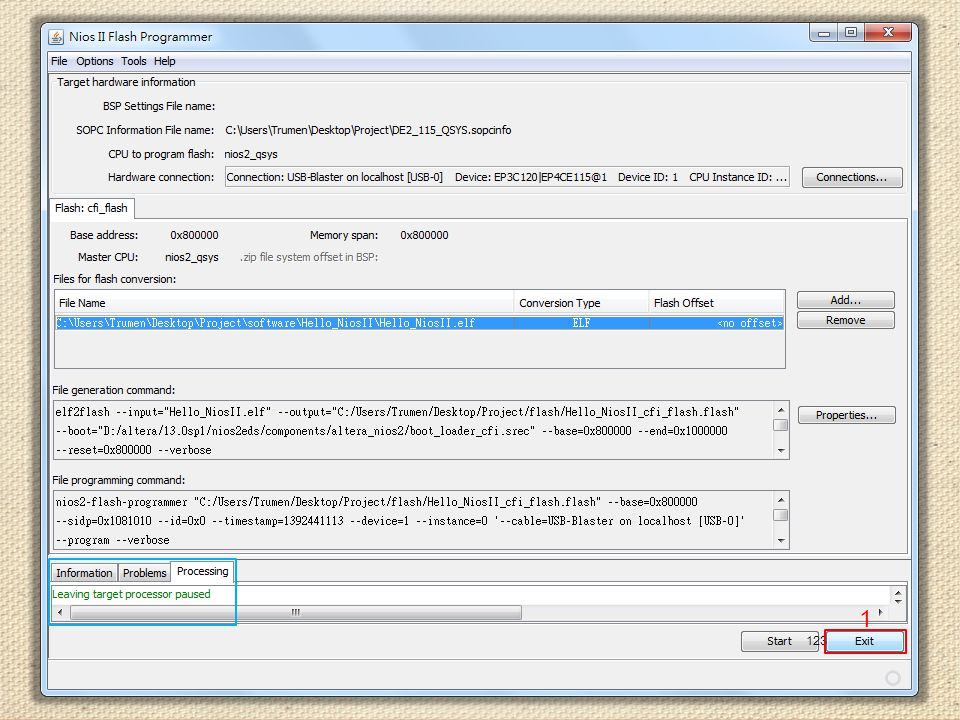The image size is (960, 720).
Task: Click the SOPC Information File path text
Action: 368,130
